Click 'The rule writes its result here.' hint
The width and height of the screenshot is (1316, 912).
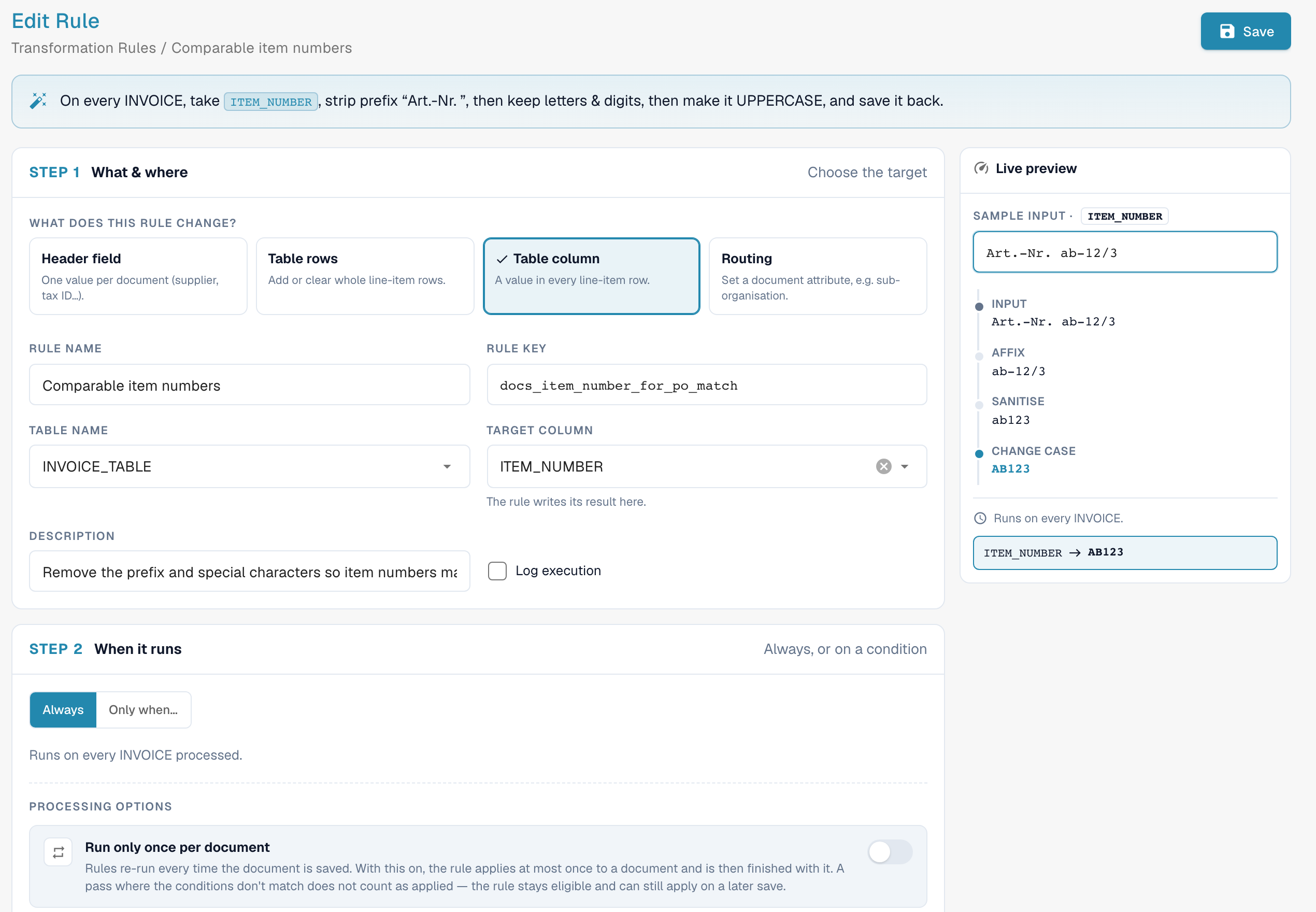[x=566, y=502]
